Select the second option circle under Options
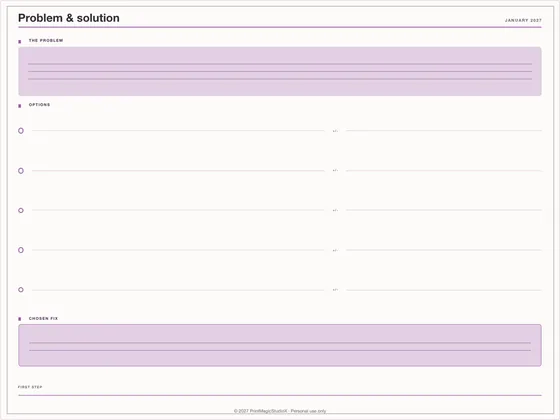 [x=21, y=171]
